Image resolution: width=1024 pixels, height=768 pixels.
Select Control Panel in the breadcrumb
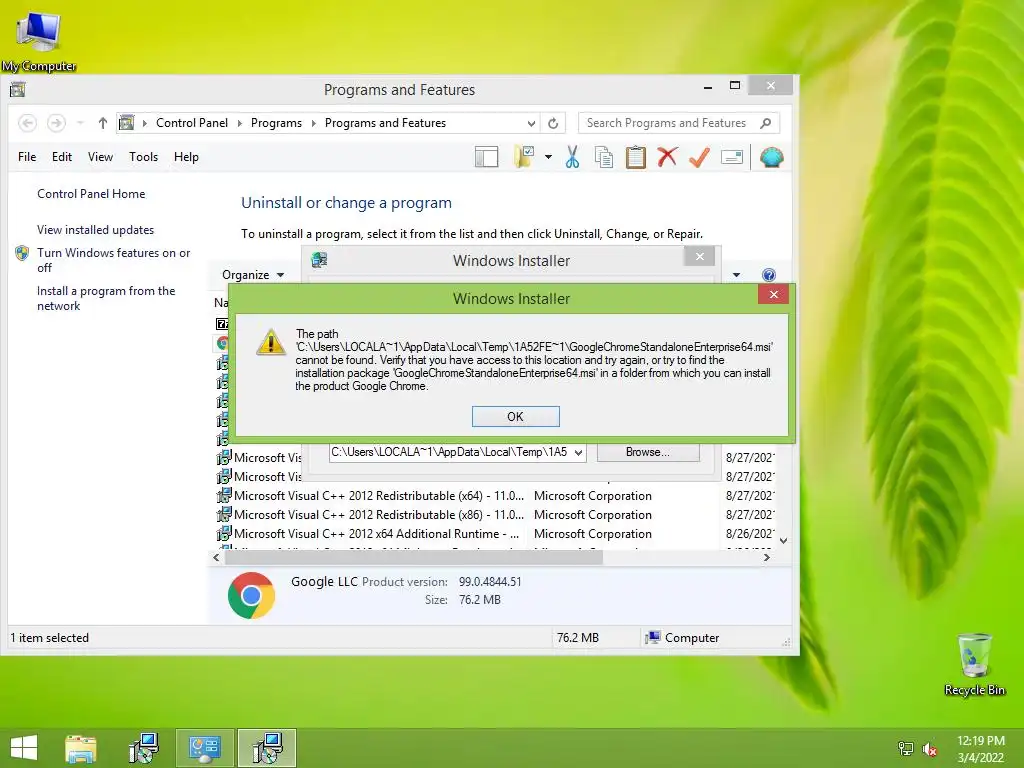coord(192,123)
